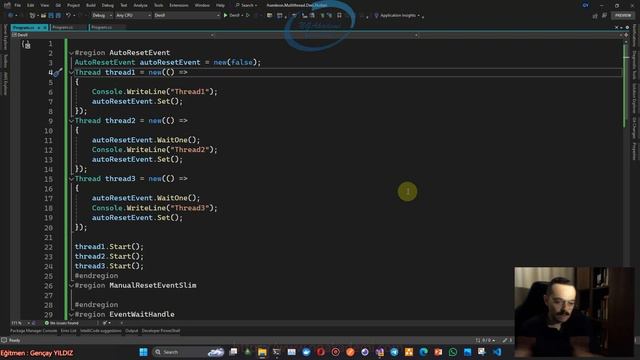The width and height of the screenshot is (640, 360).
Task: Click the New Item toolbar icon
Action: click(32, 16)
